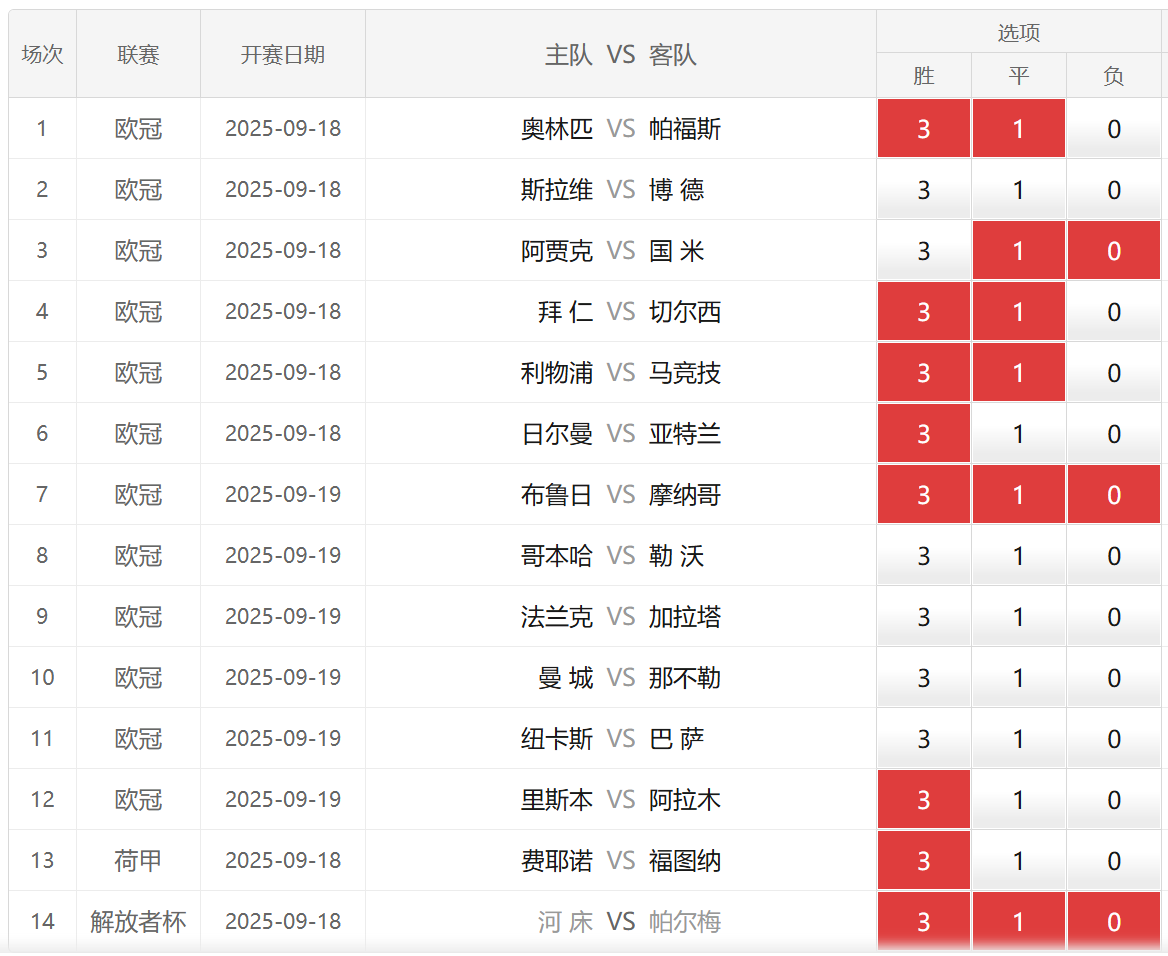Deselect 平 (1) for 河床 VS 帕尔梅
Image resolution: width=1168 pixels, height=956 pixels.
click(1018, 922)
